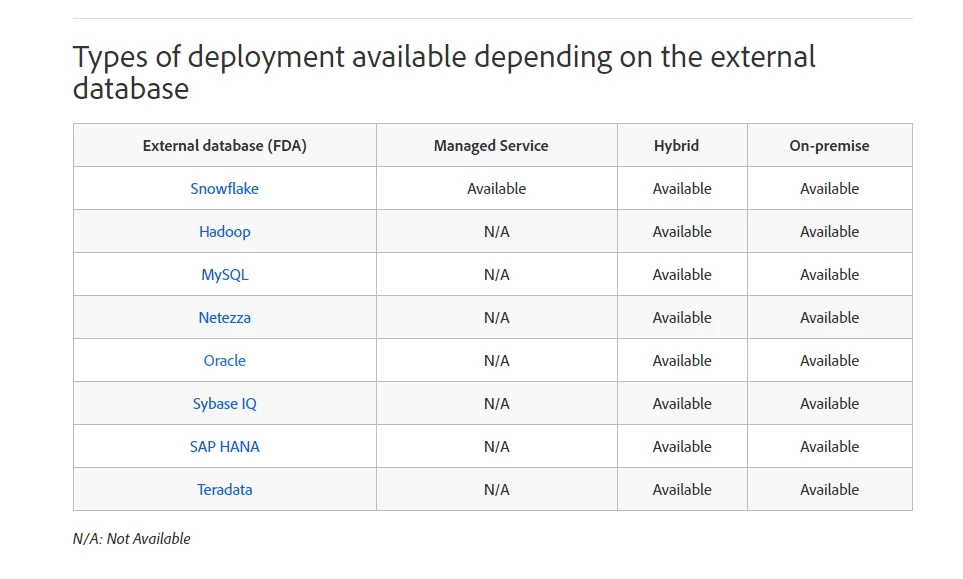Select Hadoop's On-premise Available cell
Viewport: 963px width, 579px height.
click(829, 231)
